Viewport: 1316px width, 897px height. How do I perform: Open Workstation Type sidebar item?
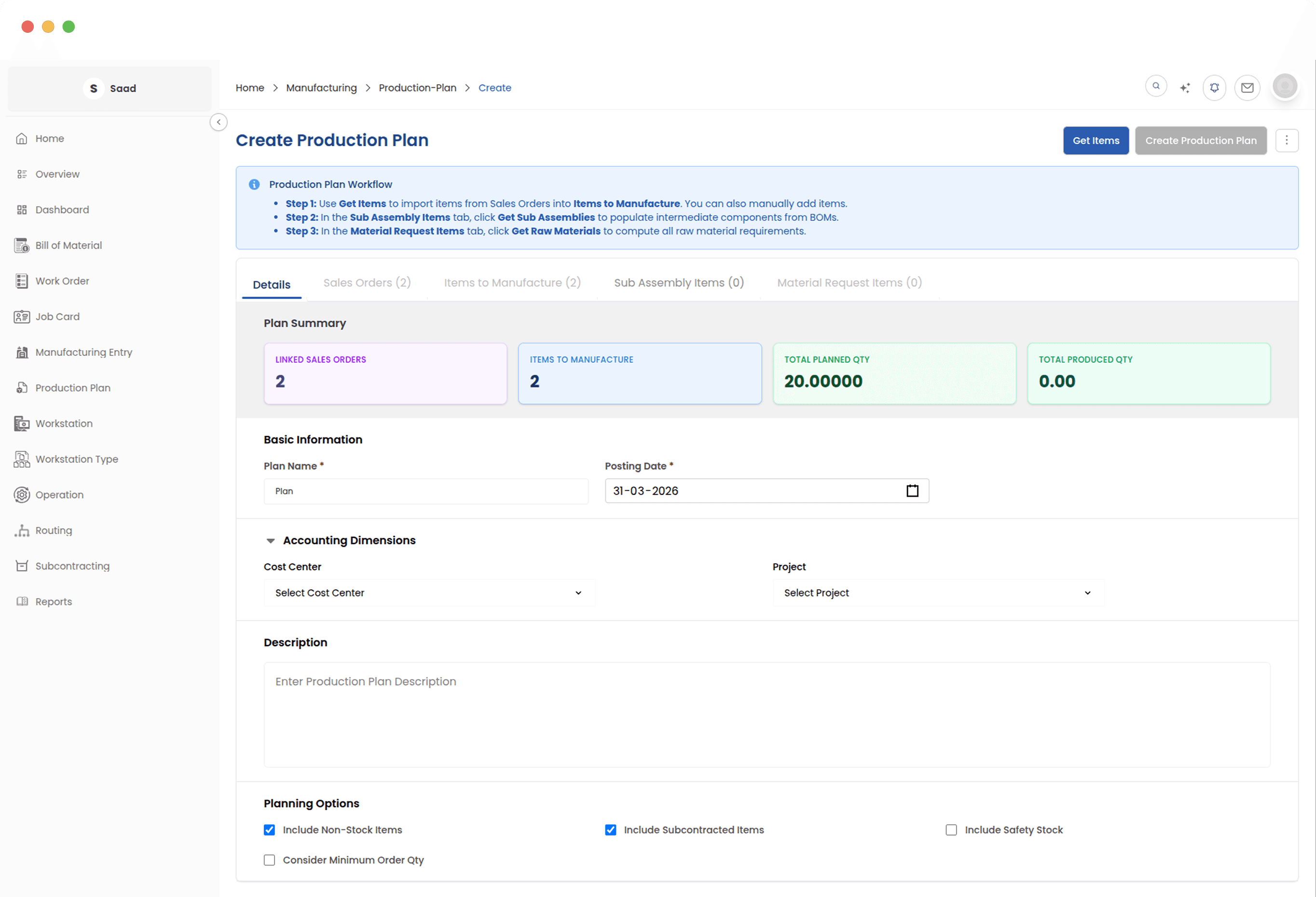pyautogui.click(x=76, y=459)
